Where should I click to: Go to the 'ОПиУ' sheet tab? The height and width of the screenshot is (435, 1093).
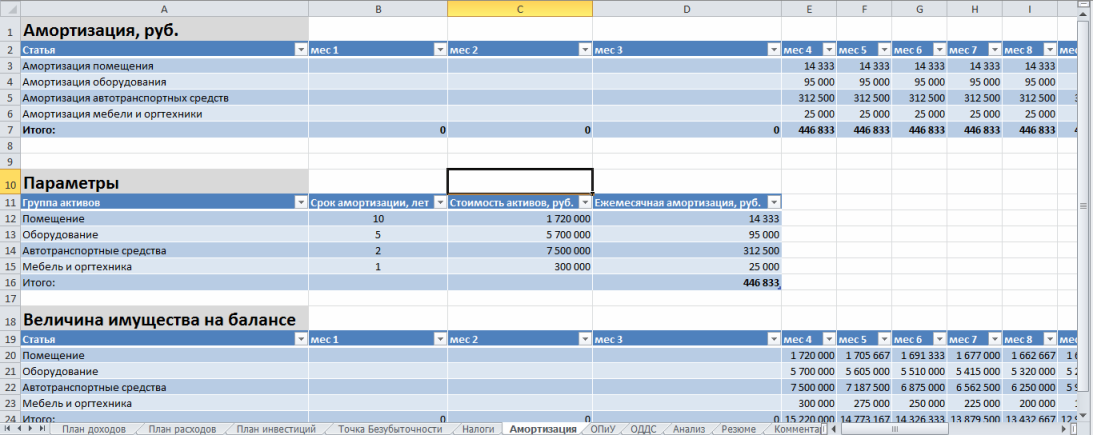point(602,428)
